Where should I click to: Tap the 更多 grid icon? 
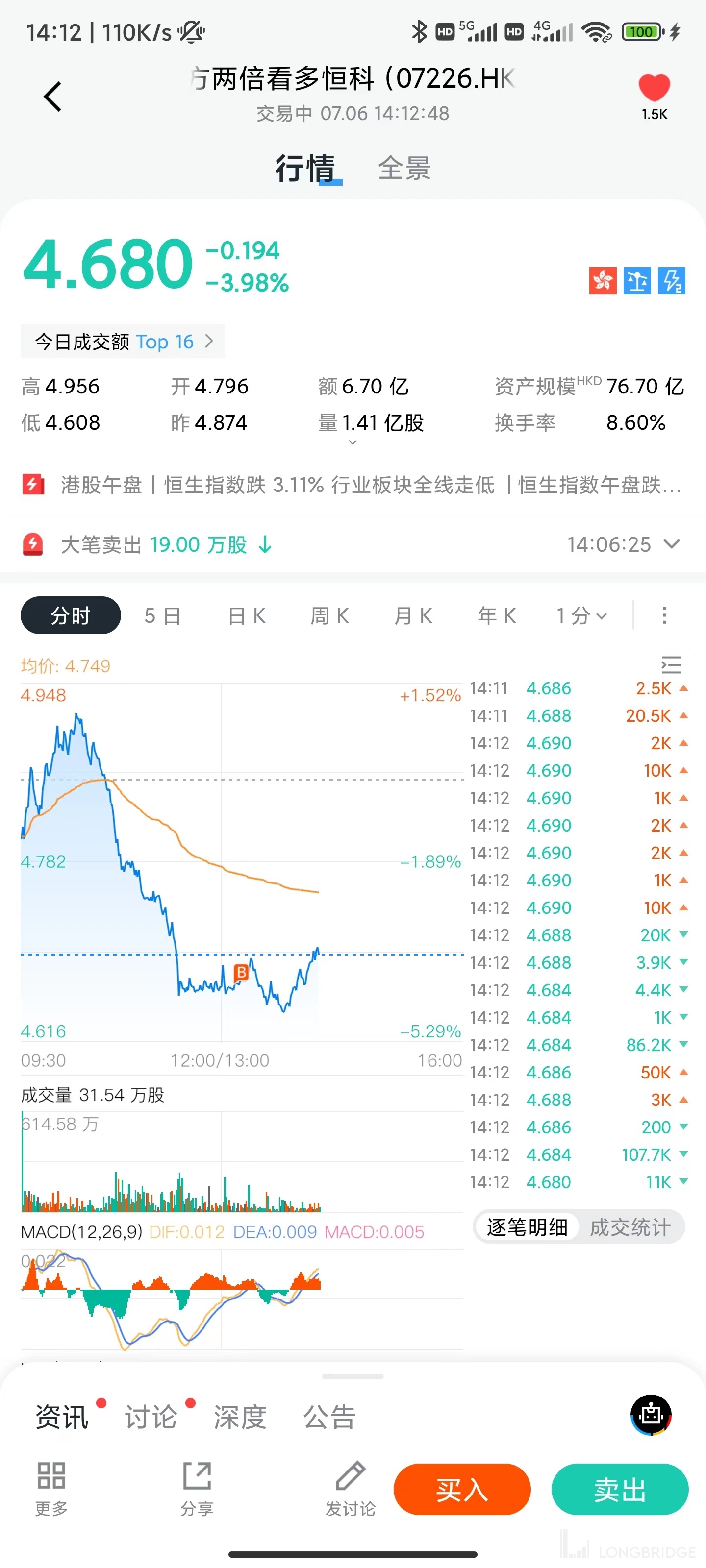pyautogui.click(x=51, y=1475)
